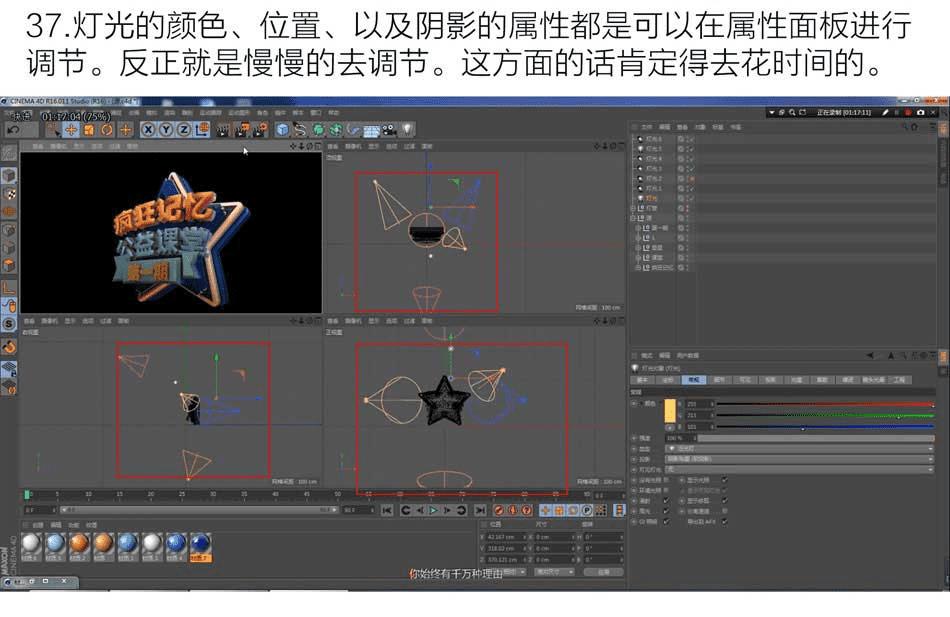Click the Camera object icon
950x617 pixels.
(389, 130)
